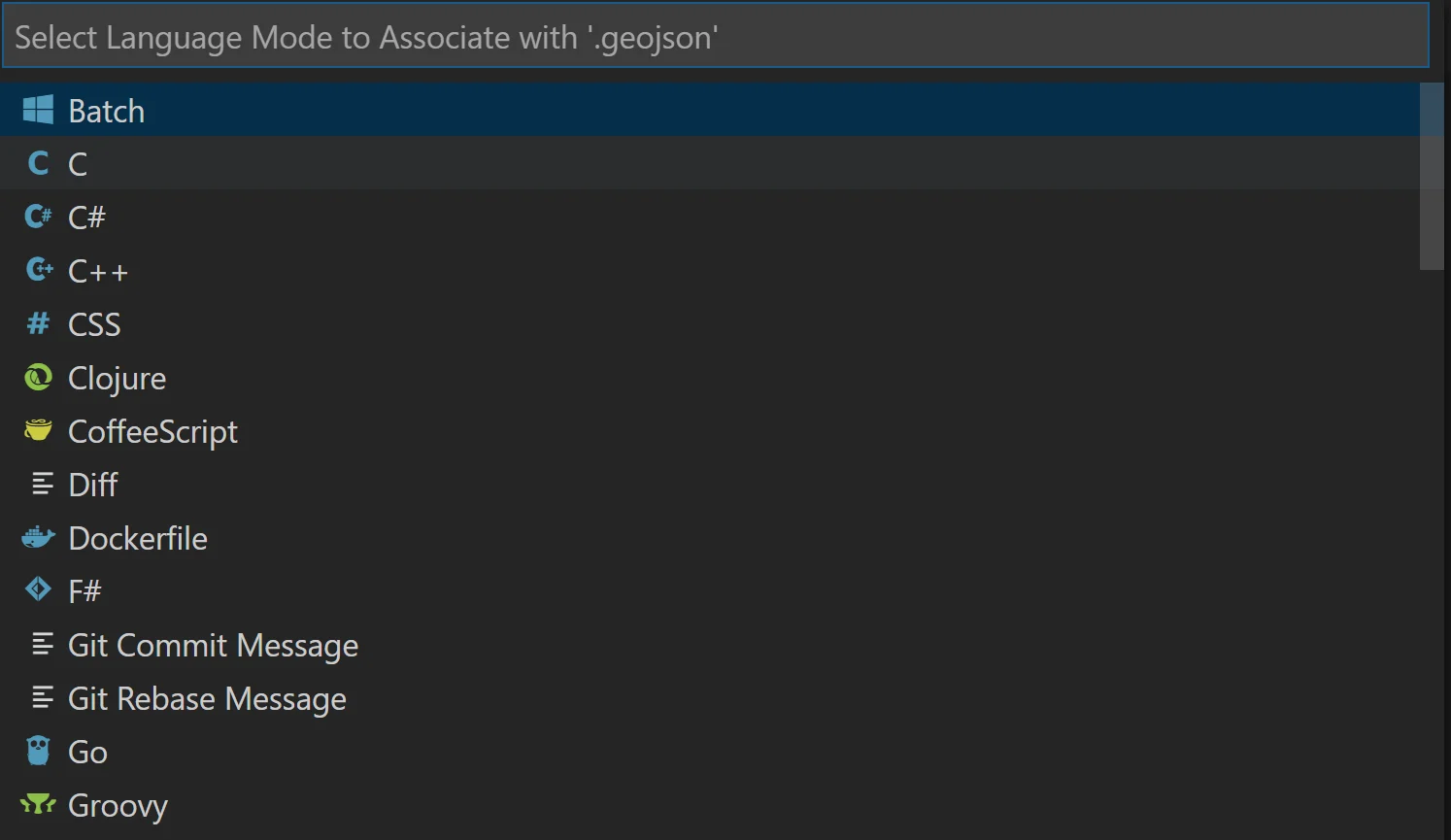1451x840 pixels.
Task: Choose Clojure as the language mode
Action: [x=117, y=377]
